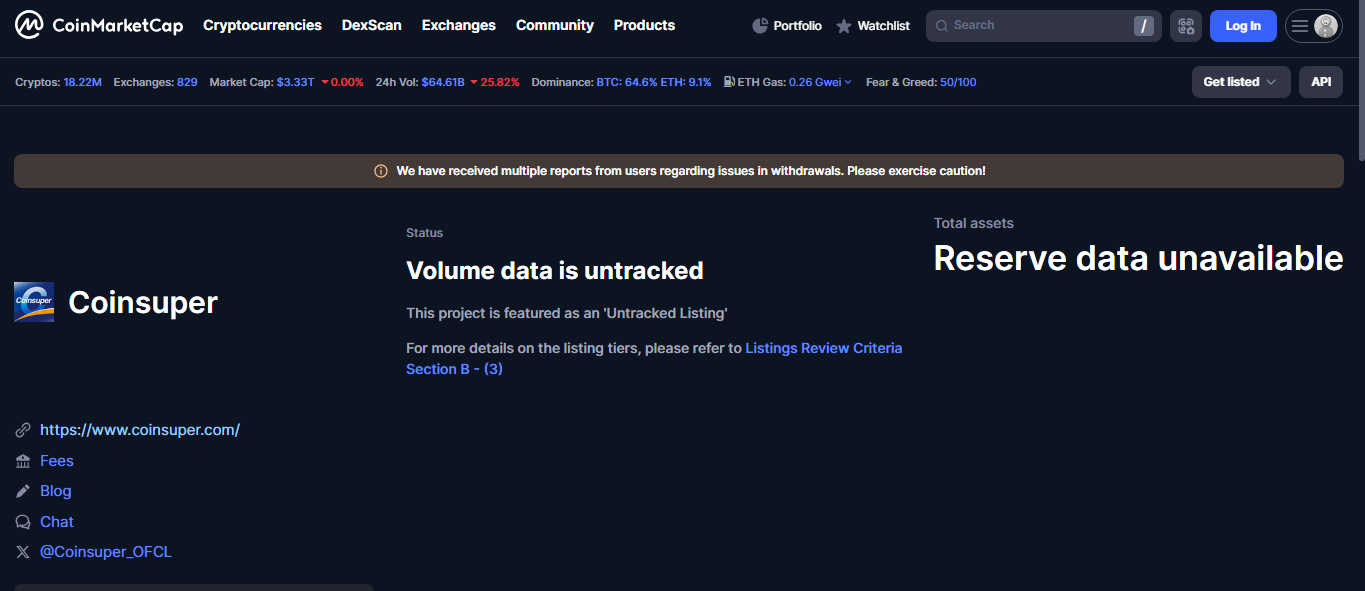The height and width of the screenshot is (591, 1365).
Task: Click the speech bubble icon beside Chat
Action: pos(23,522)
